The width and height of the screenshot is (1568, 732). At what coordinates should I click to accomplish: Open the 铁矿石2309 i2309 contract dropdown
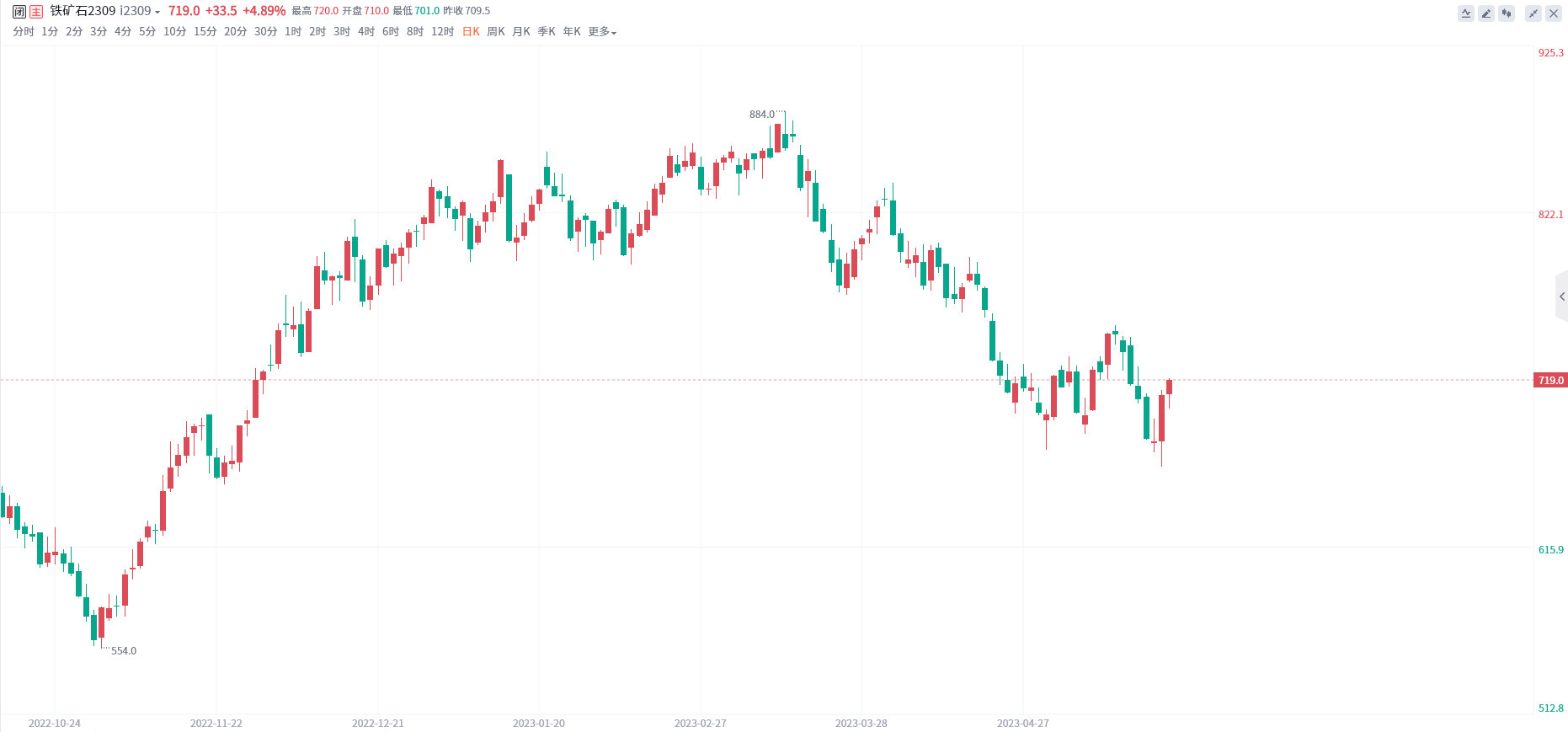click(x=104, y=11)
